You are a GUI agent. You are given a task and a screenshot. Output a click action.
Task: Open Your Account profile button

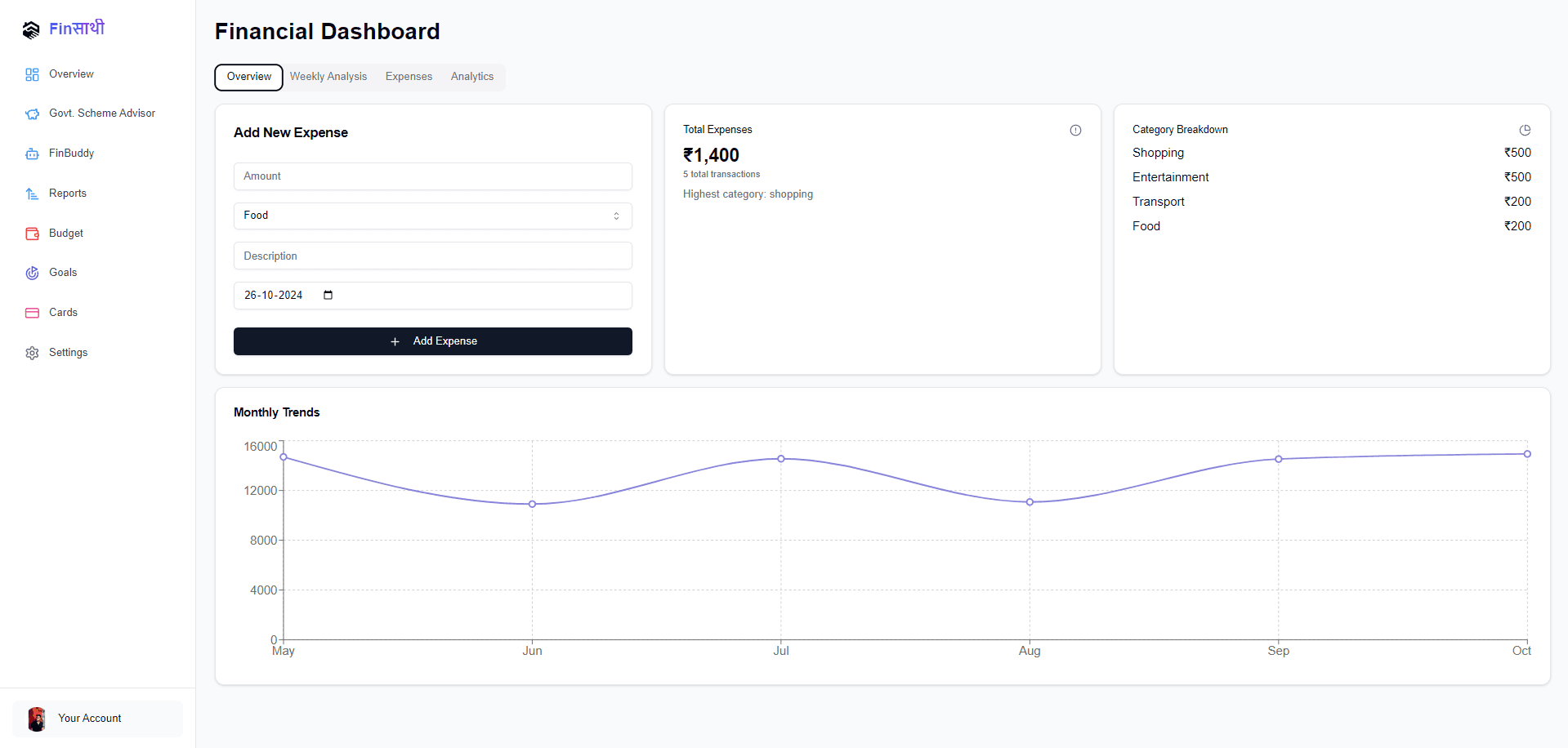tap(97, 719)
